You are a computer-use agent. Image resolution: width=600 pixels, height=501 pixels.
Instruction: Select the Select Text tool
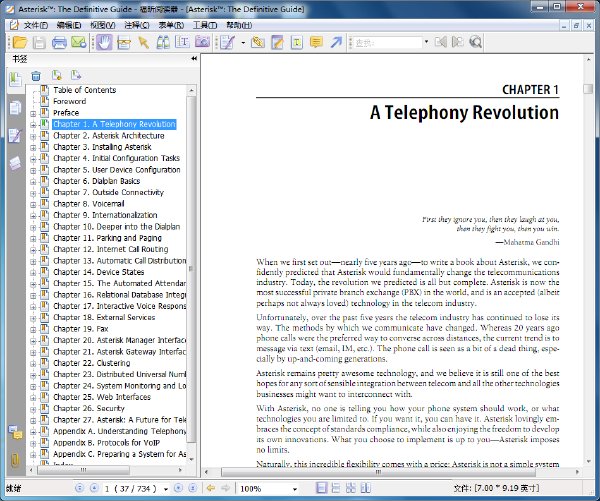pyautogui.click(x=182, y=42)
